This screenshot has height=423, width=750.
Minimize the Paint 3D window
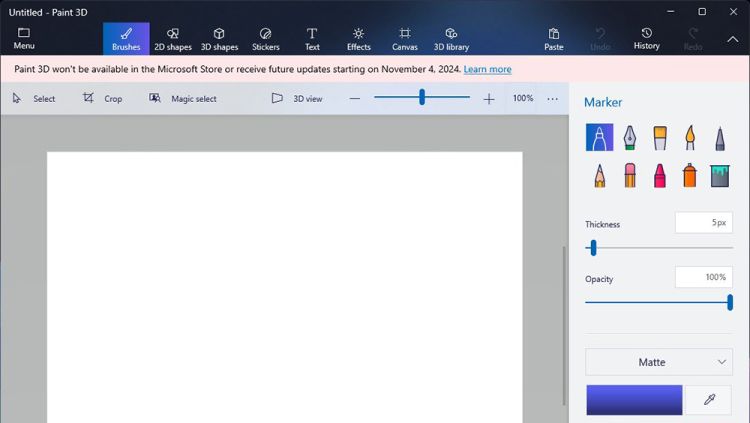point(671,11)
